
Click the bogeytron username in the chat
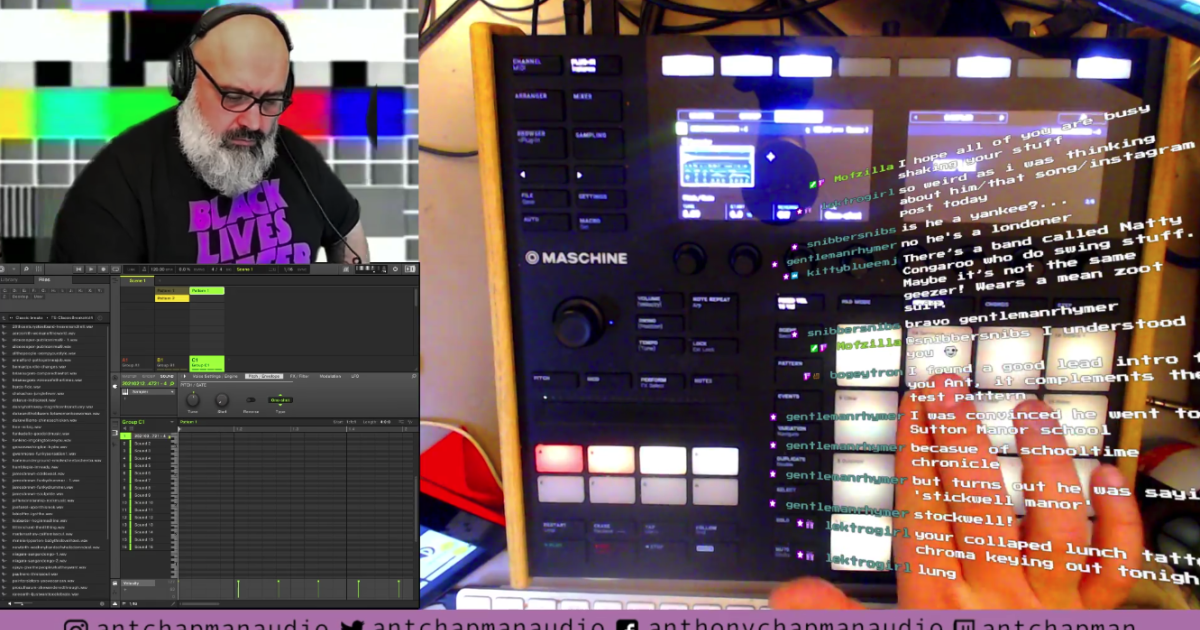point(866,375)
